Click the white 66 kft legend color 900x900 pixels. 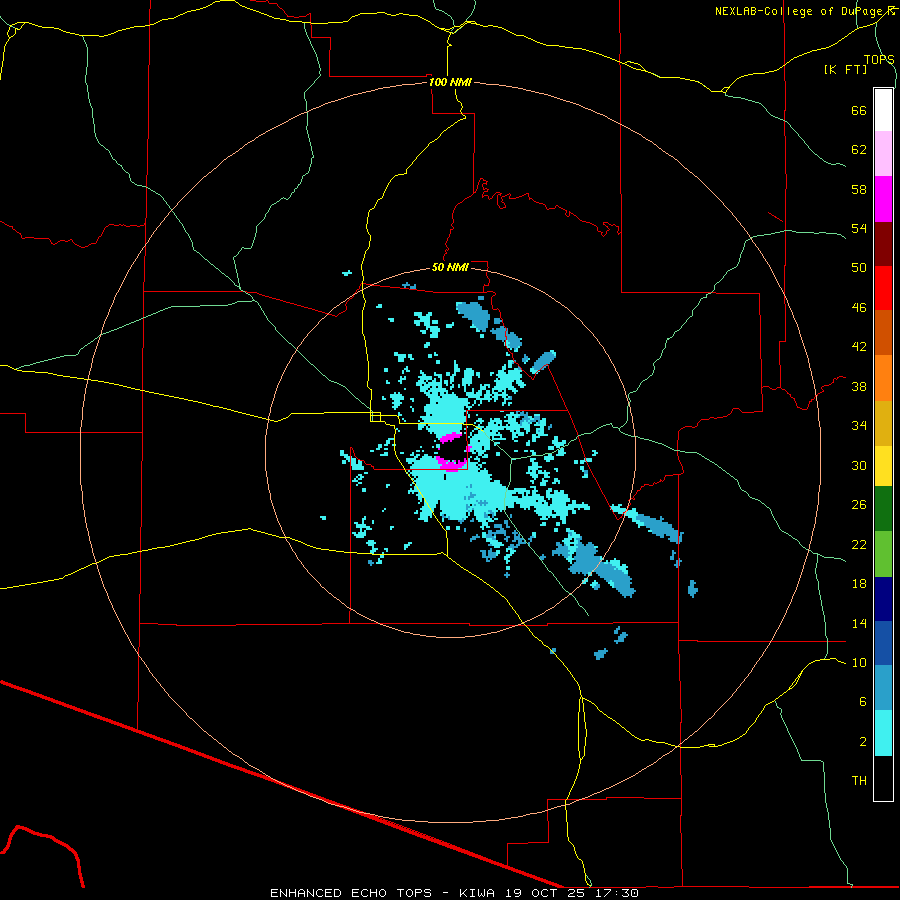883,110
